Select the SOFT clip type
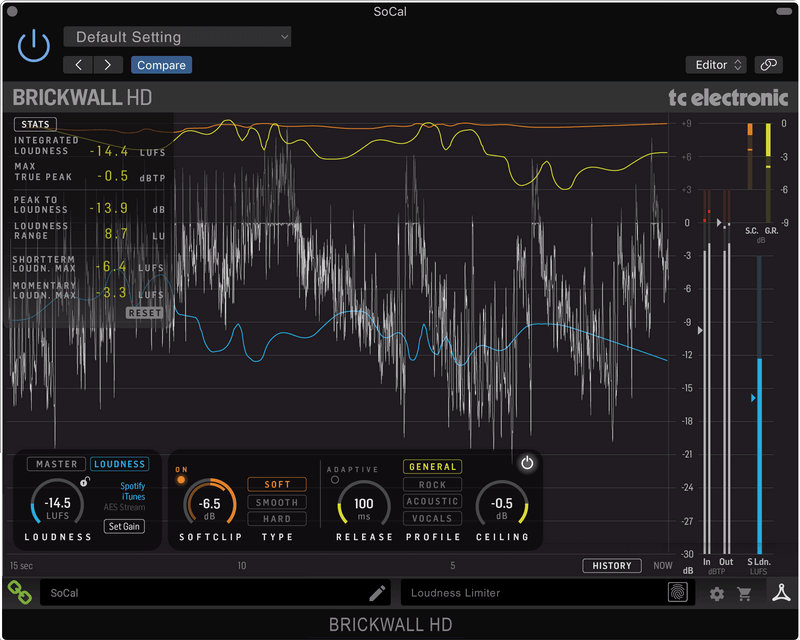 point(277,484)
